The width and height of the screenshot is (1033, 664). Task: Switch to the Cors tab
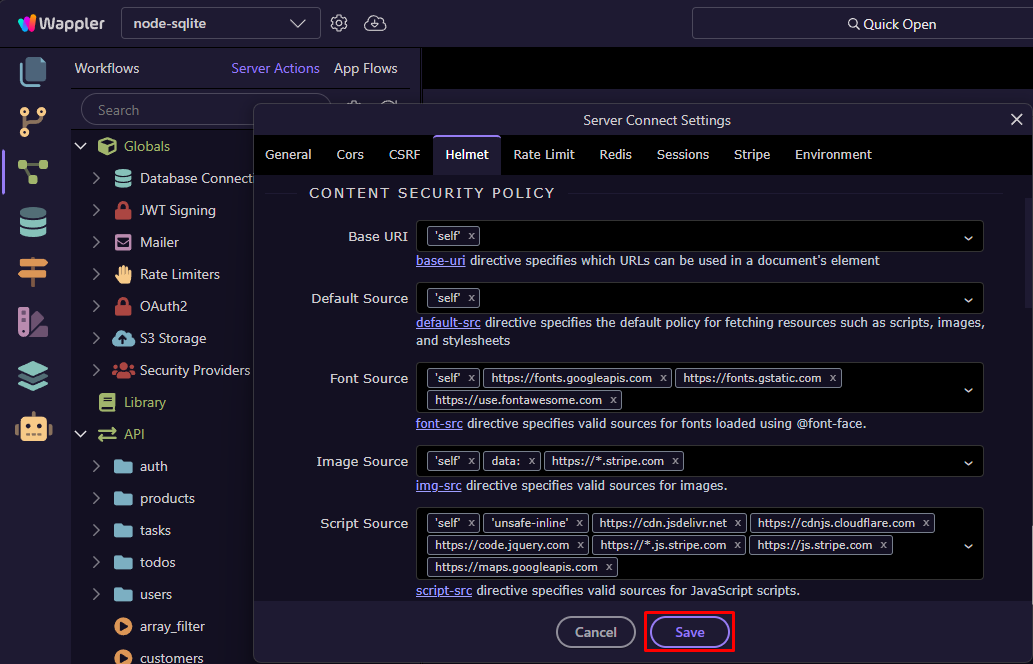click(350, 155)
